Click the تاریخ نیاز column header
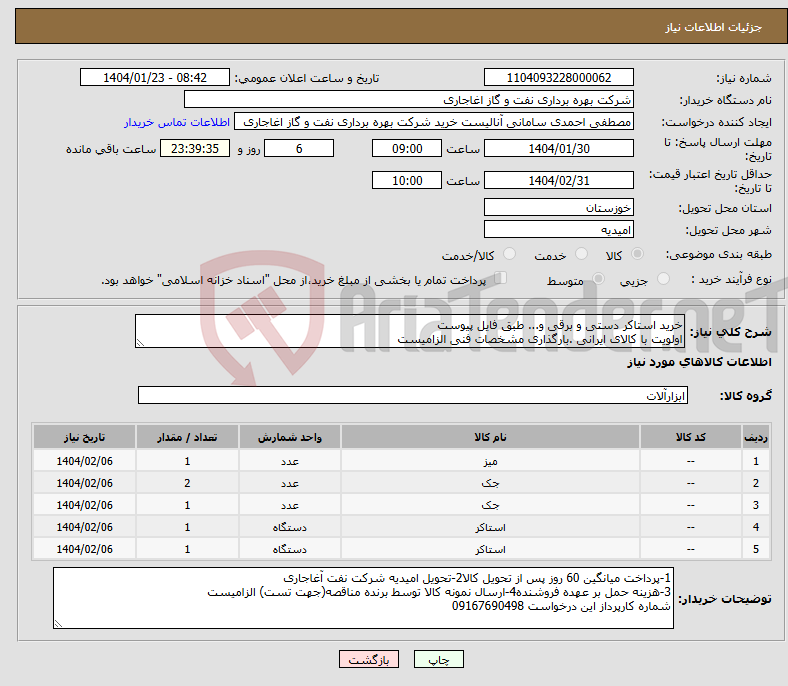 click(85, 438)
